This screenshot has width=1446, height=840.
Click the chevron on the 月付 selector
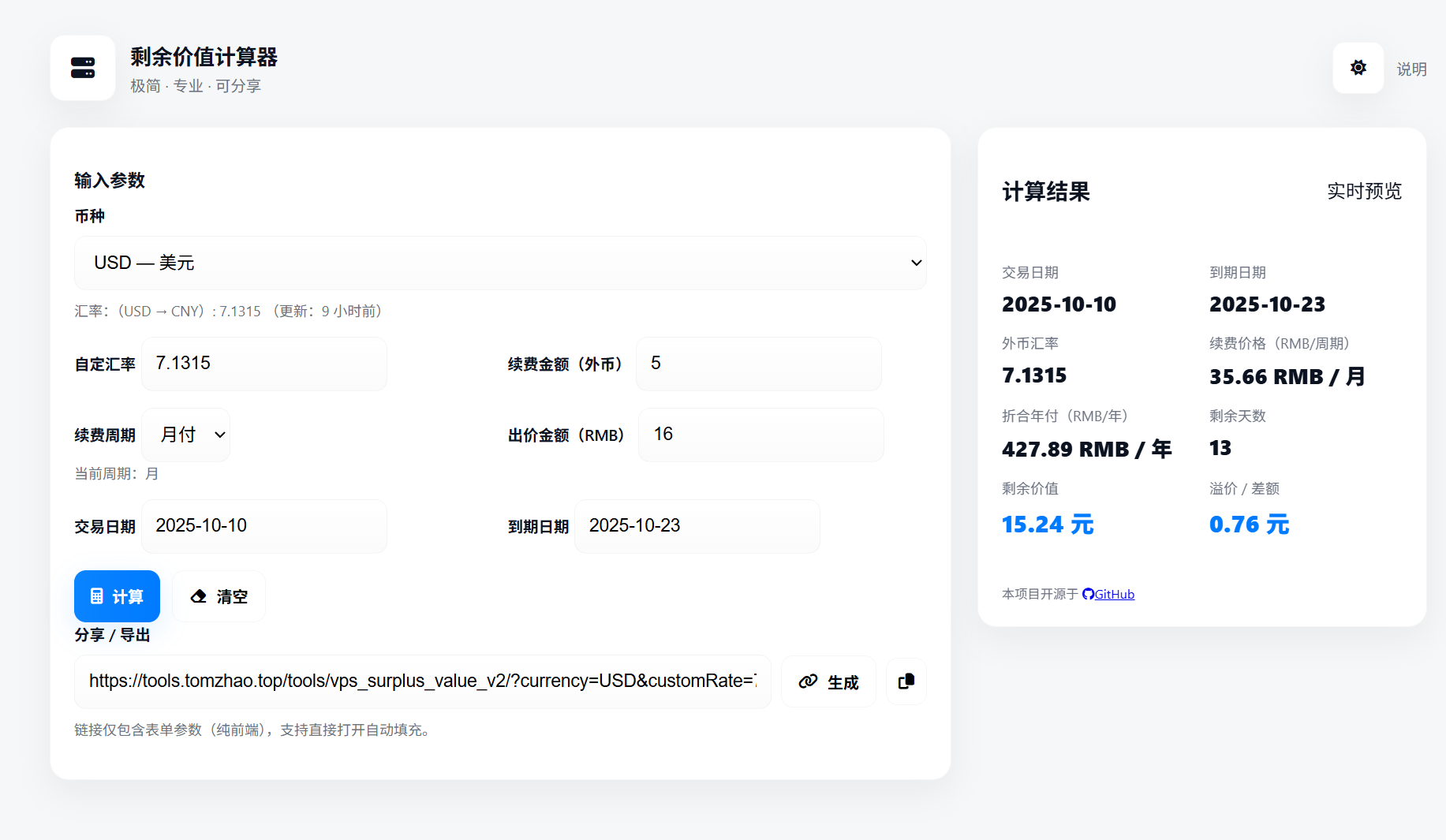click(219, 435)
